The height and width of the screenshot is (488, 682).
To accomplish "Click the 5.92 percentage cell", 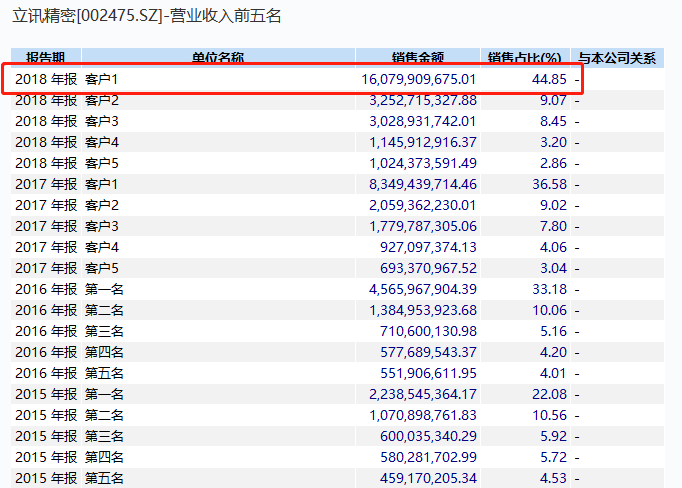I will pos(553,436).
